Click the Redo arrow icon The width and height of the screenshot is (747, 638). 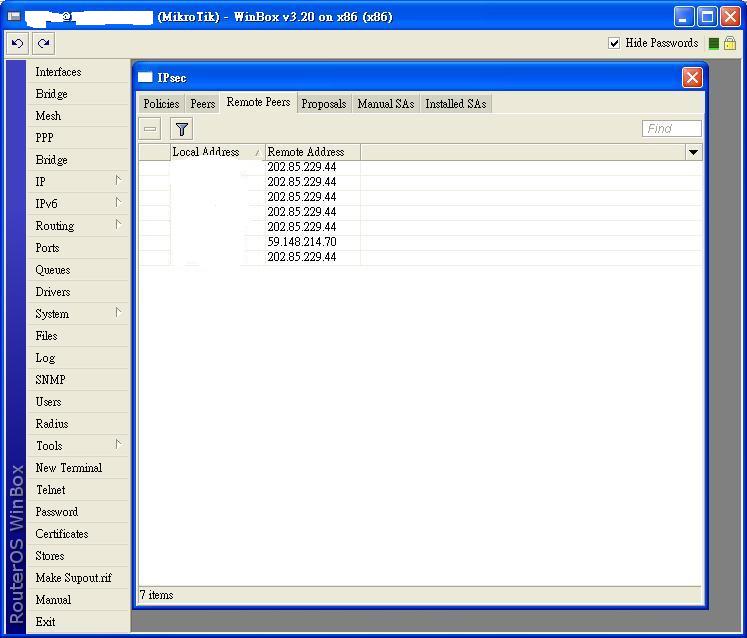(44, 43)
